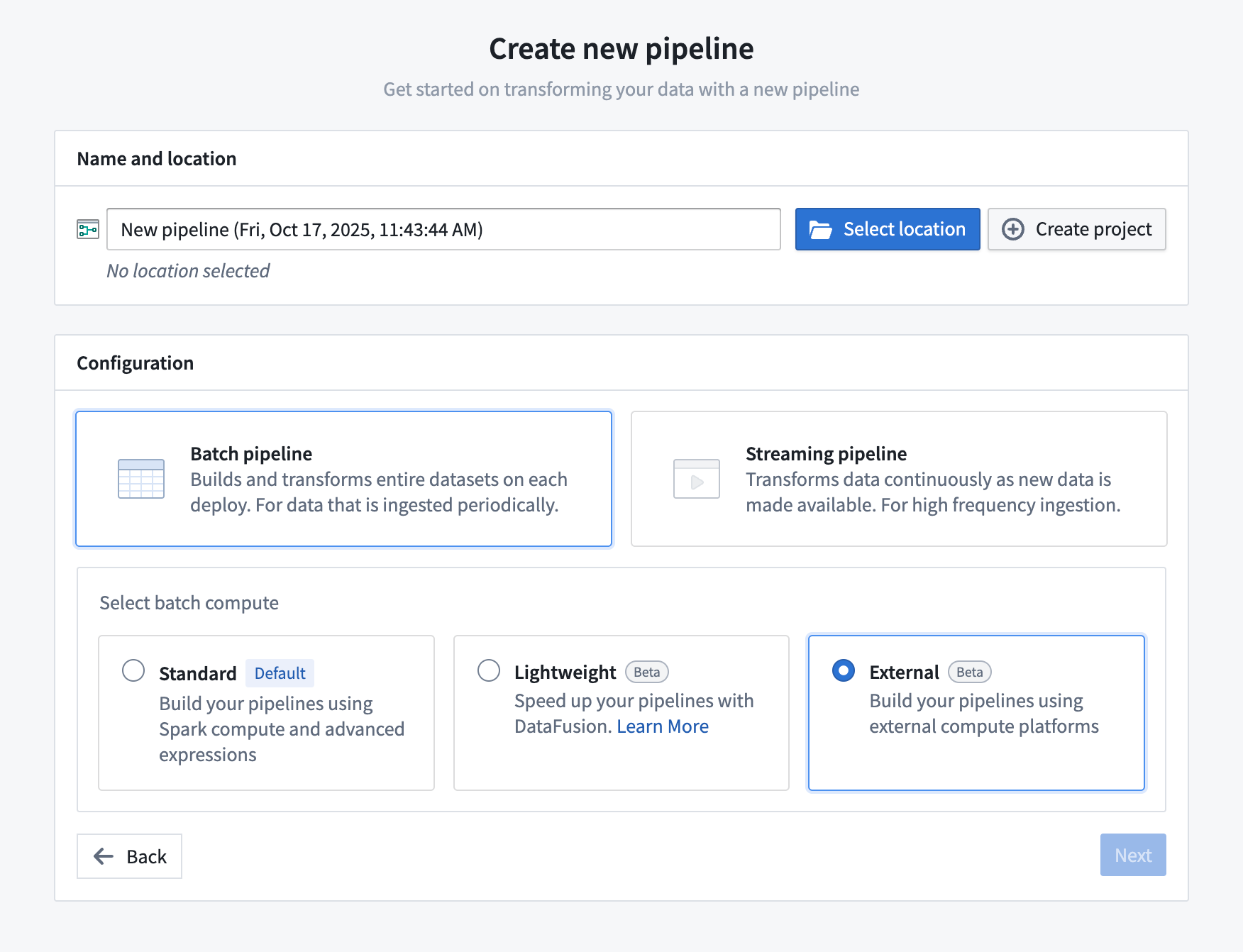
Task: Click the Next button
Action: 1132,855
